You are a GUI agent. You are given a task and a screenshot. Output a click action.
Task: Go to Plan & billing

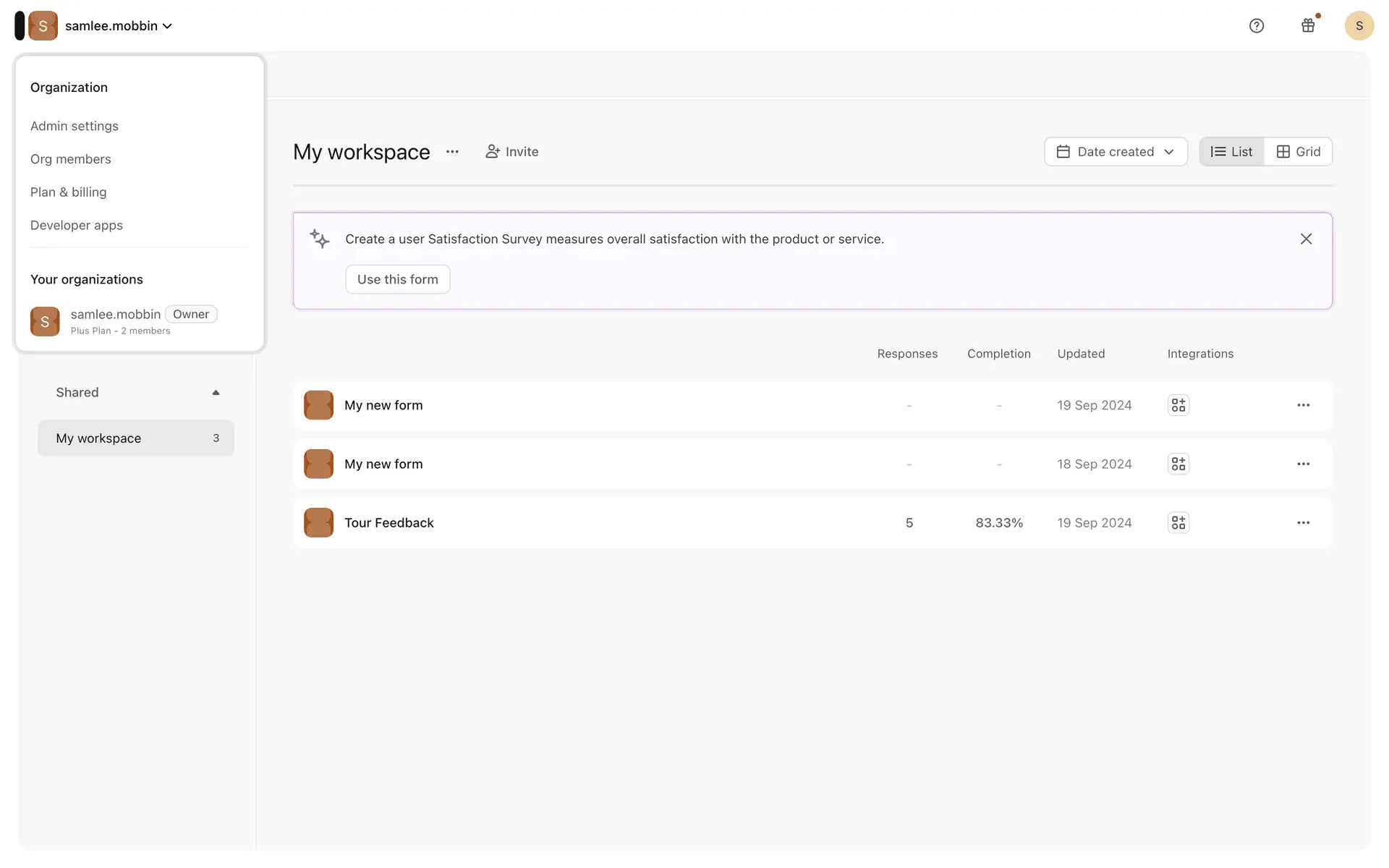(69, 192)
